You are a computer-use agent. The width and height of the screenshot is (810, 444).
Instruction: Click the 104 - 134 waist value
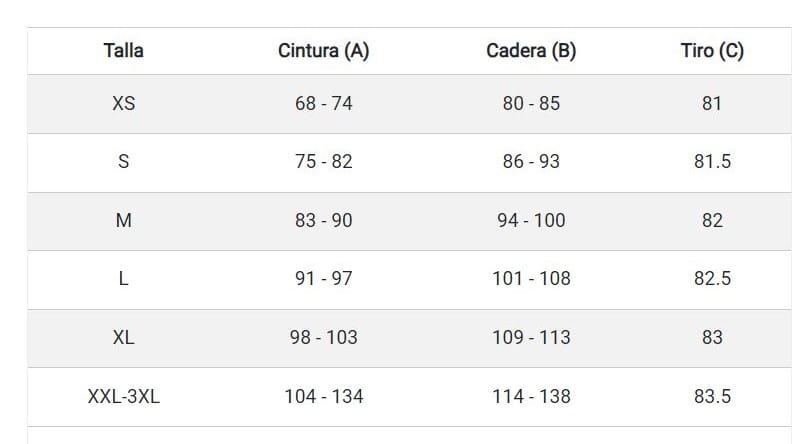pyautogui.click(x=323, y=397)
